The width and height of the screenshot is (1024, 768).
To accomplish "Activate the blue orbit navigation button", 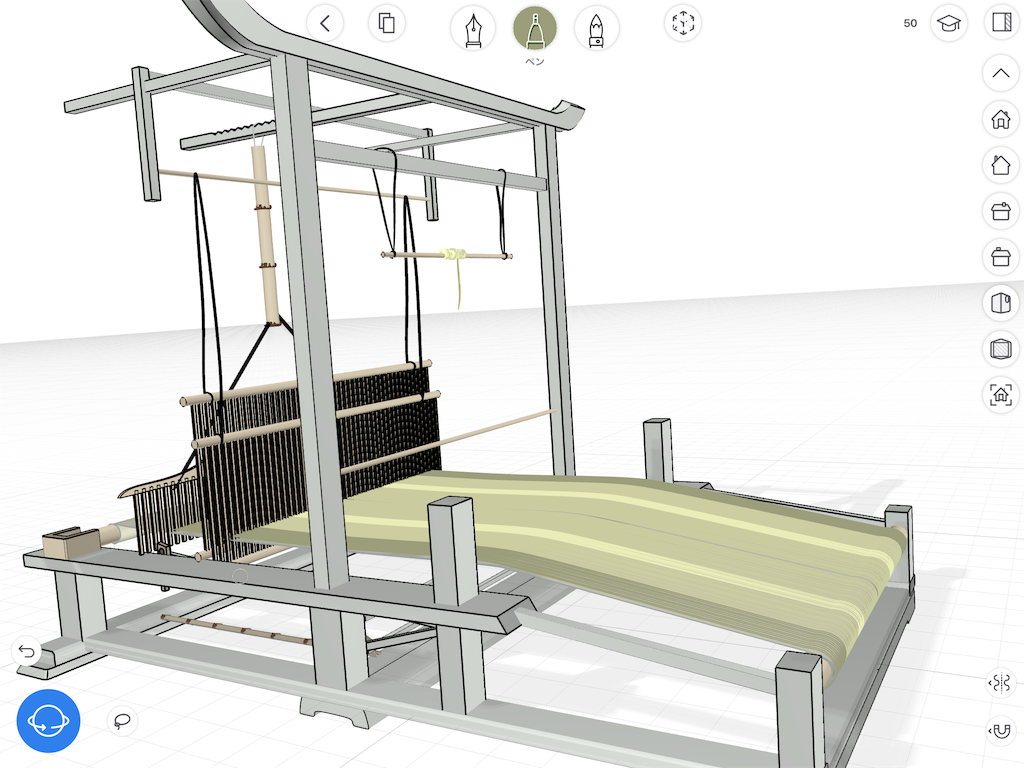I will click(48, 721).
